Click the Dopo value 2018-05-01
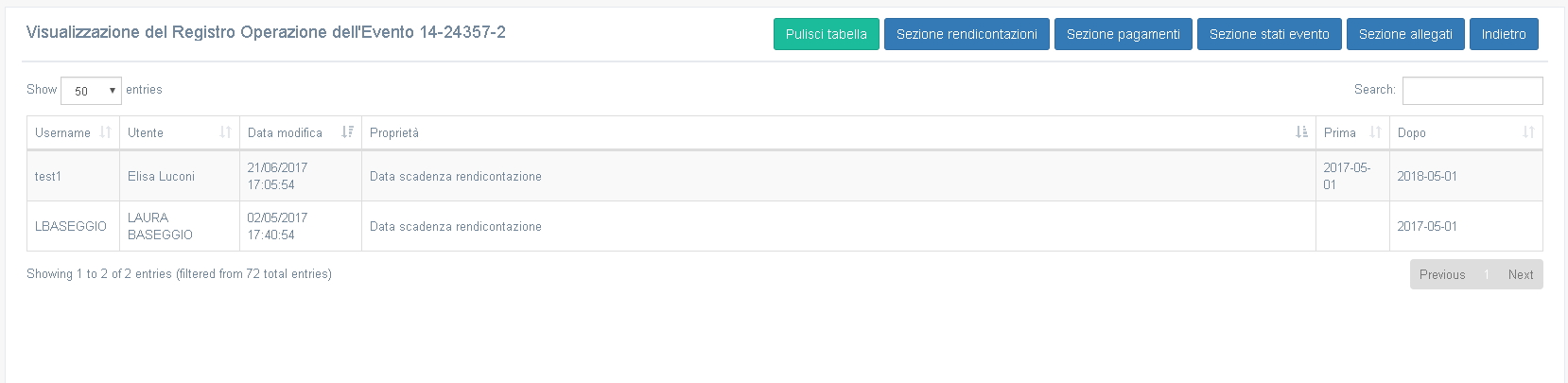 (x=1427, y=176)
